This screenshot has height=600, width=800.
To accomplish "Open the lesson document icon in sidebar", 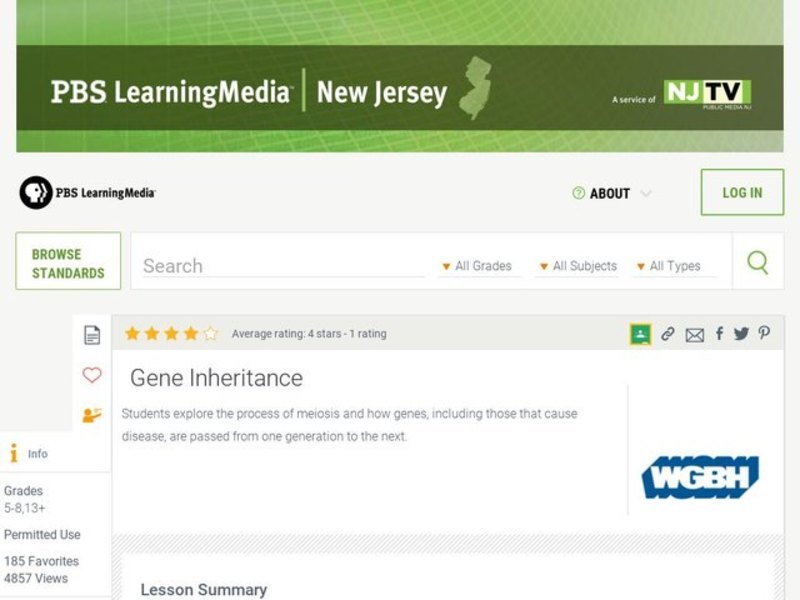I will (x=92, y=334).
